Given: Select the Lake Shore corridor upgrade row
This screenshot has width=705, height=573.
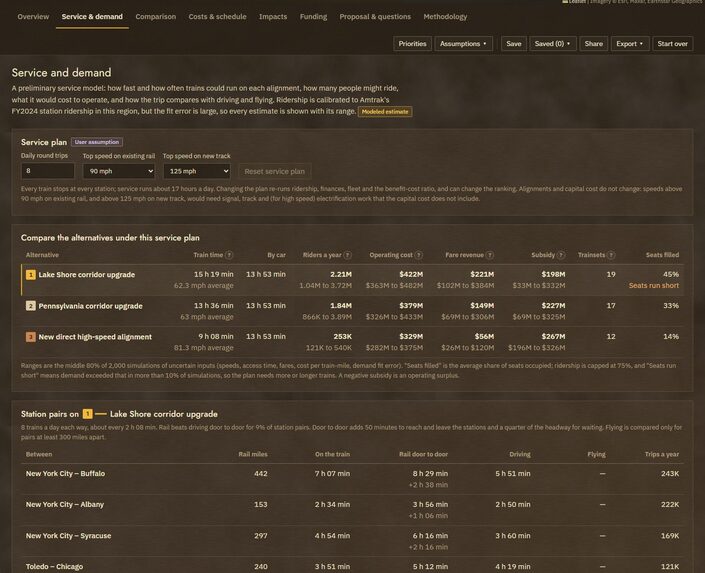Looking at the screenshot, I should (x=352, y=280).
